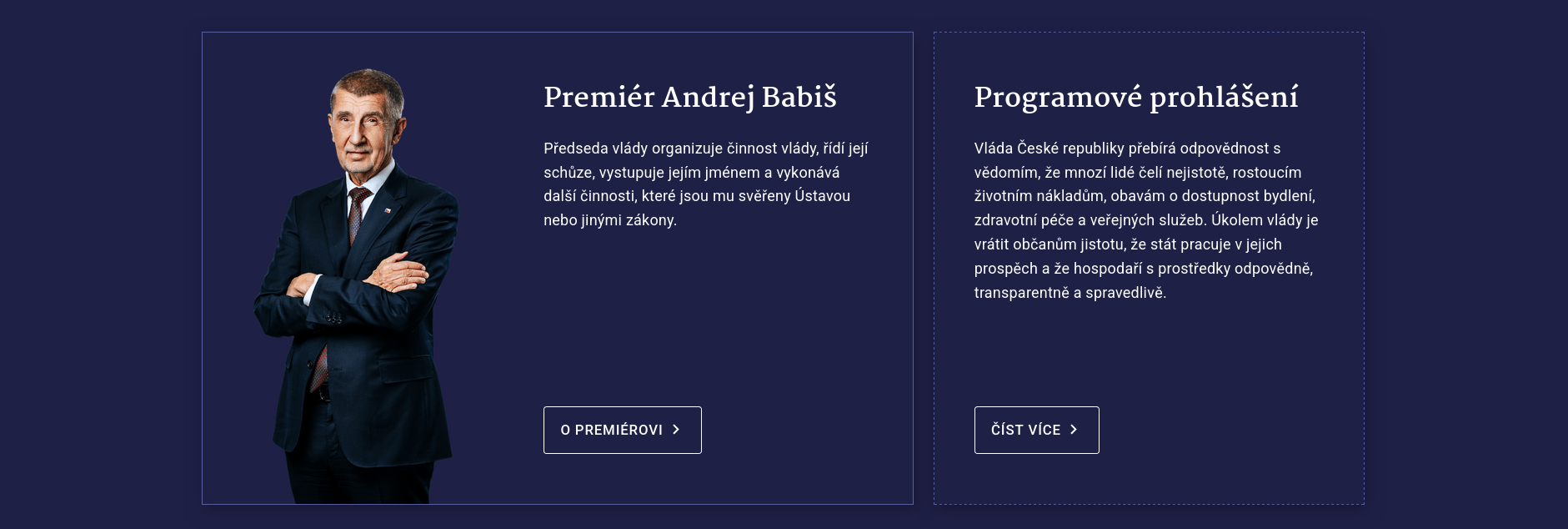The height and width of the screenshot is (529, 1568).
Task: Click the word "Ústavou" in premier description
Action: tap(822, 196)
